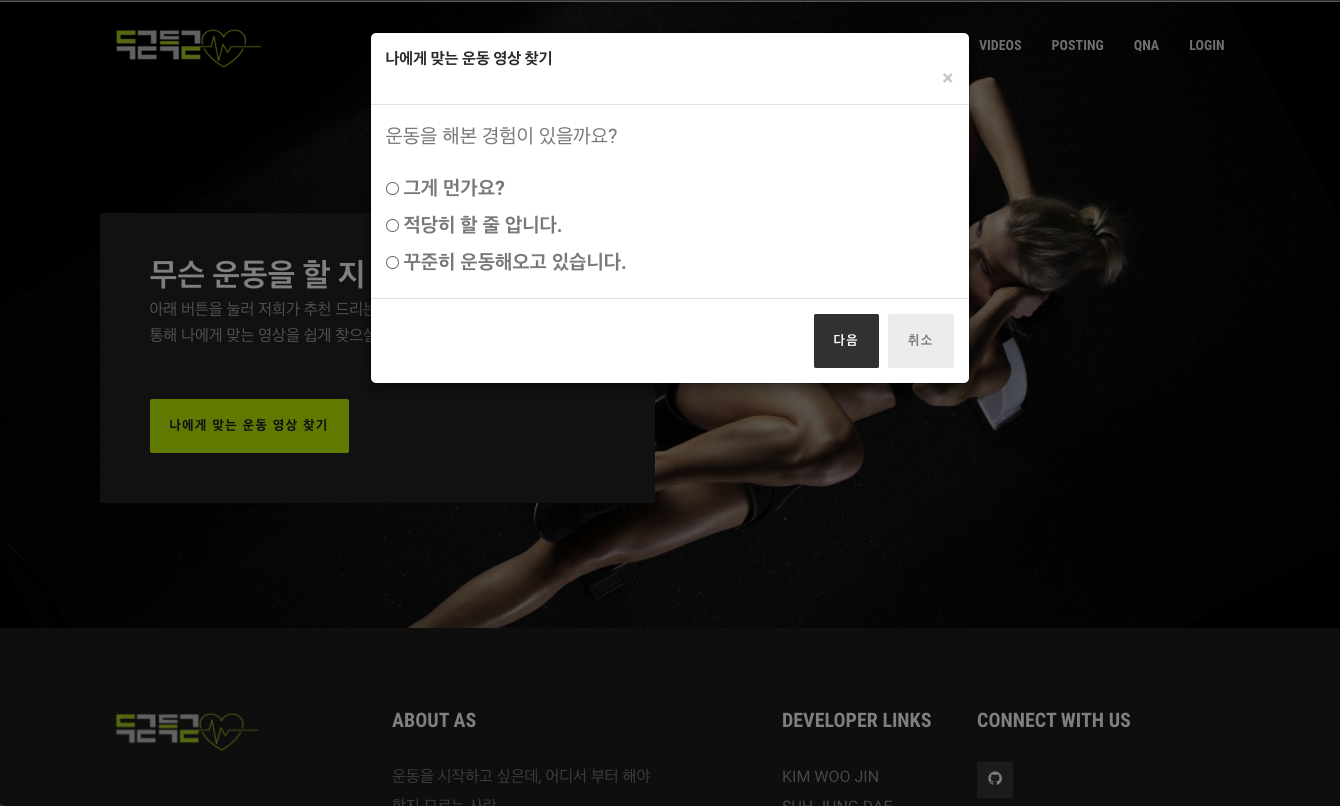1340x806 pixels.
Task: Select the '꾸준히 운동해오고 있습니다.' radio option
Action: (392, 263)
